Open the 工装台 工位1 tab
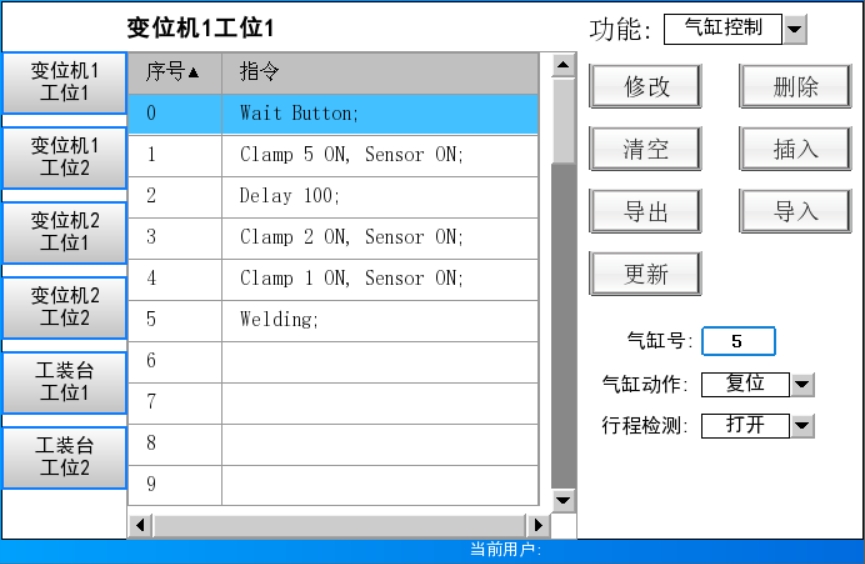 tap(64, 382)
